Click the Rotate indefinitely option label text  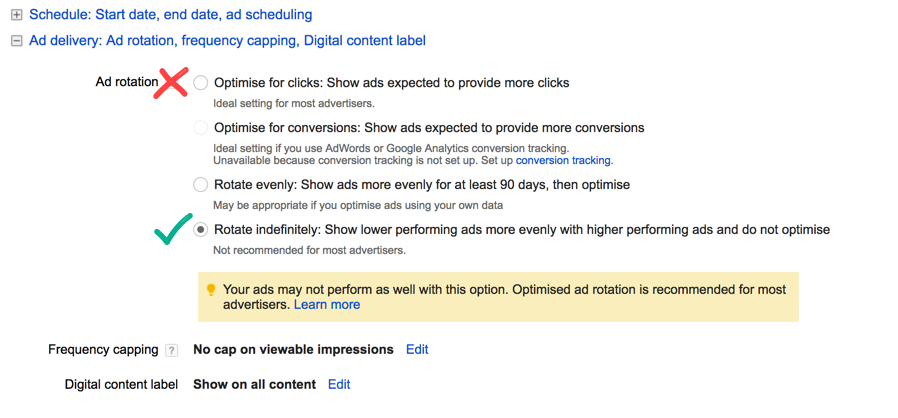(521, 230)
